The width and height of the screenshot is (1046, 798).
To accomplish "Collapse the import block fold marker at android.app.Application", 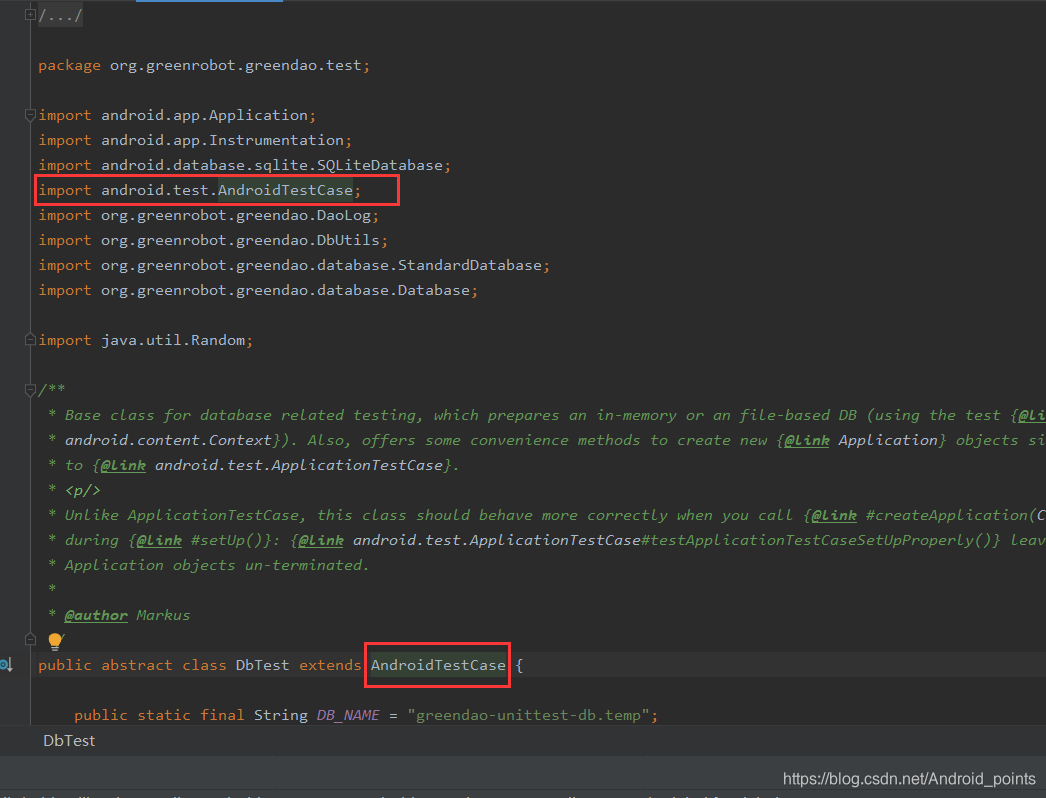I will click(30, 115).
